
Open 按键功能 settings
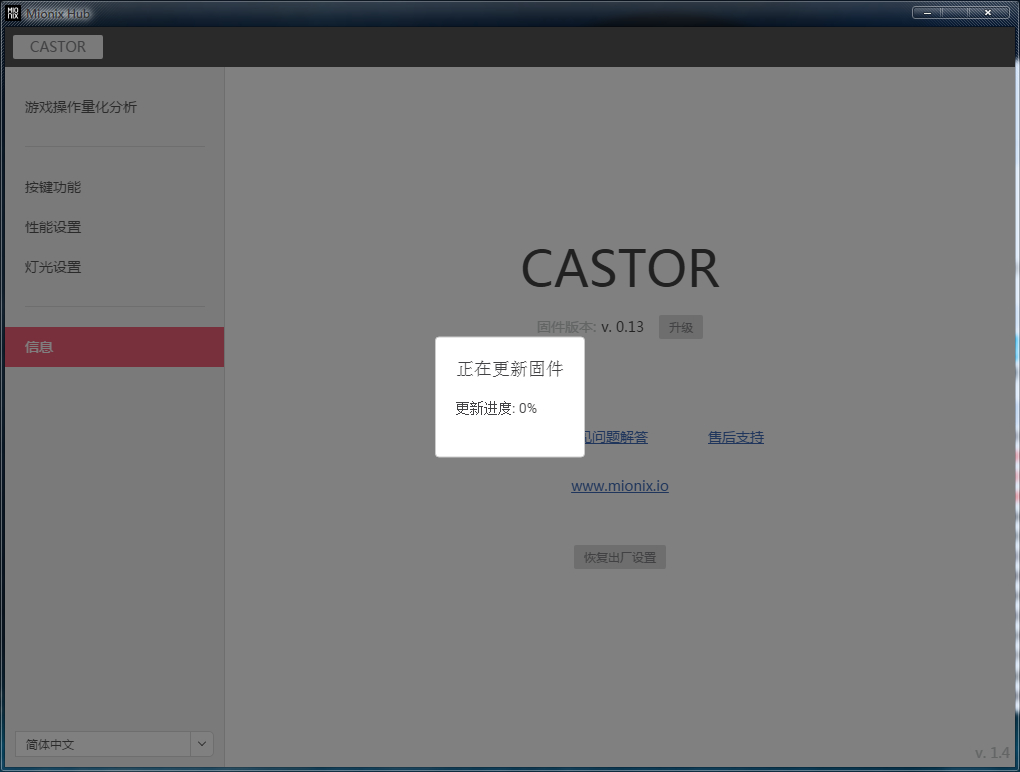point(53,187)
